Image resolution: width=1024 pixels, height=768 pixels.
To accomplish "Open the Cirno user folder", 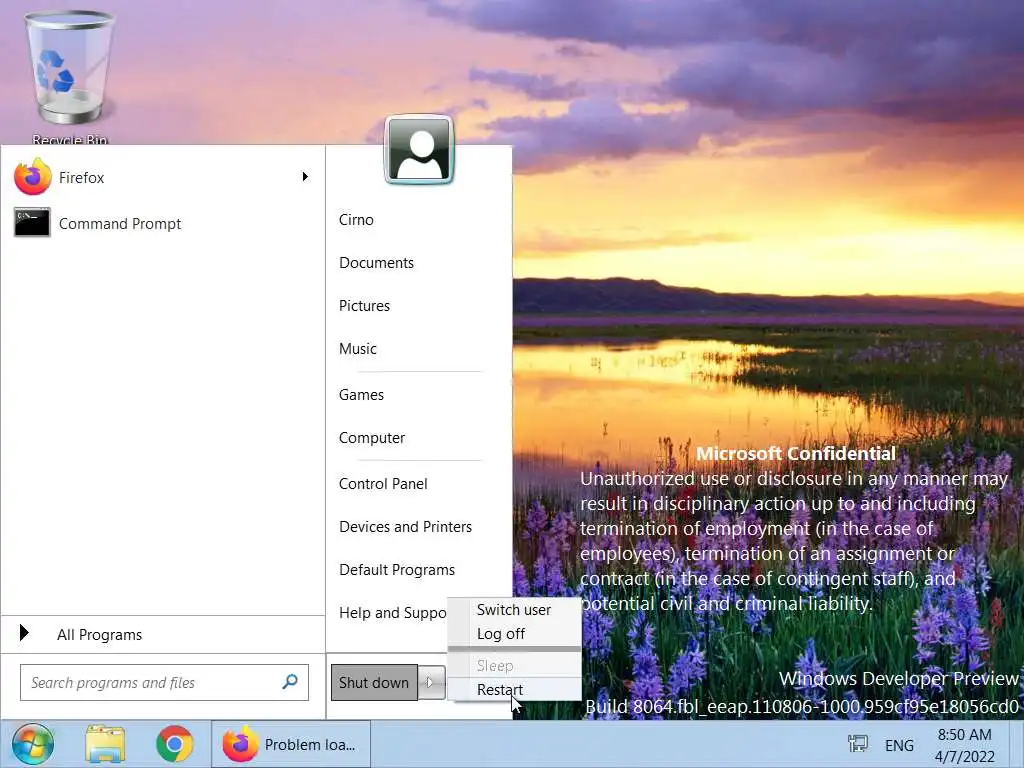I will tap(356, 219).
